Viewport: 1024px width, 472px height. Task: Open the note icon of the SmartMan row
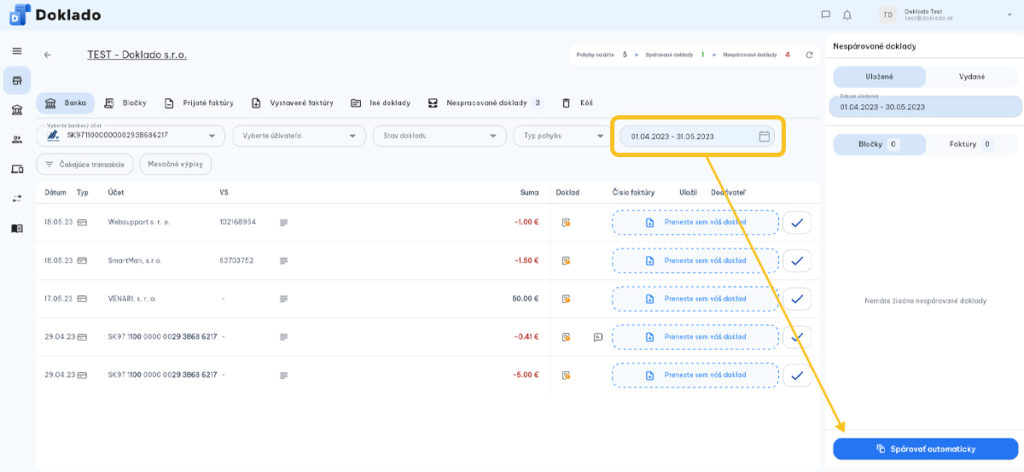283,260
